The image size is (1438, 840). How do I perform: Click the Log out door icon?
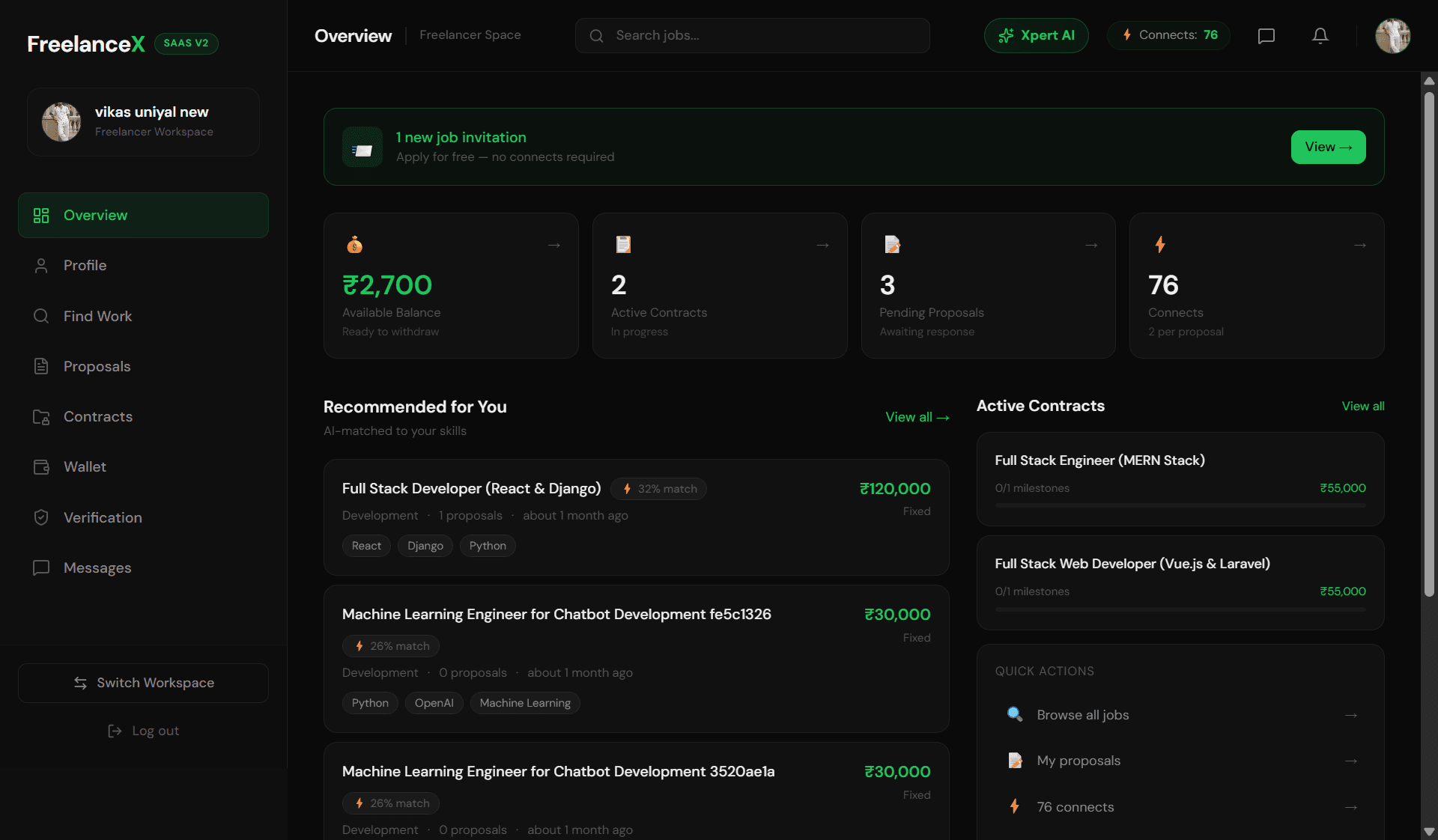point(115,731)
